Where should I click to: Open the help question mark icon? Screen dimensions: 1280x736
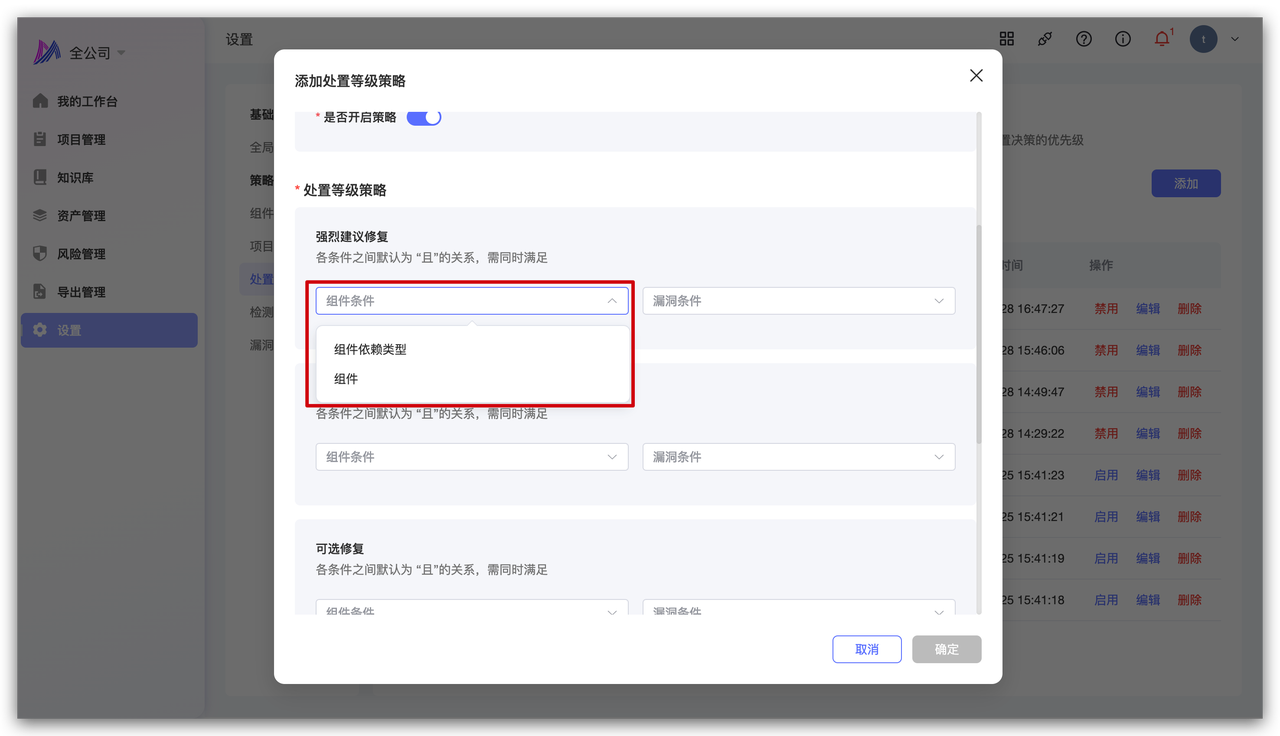1084,39
